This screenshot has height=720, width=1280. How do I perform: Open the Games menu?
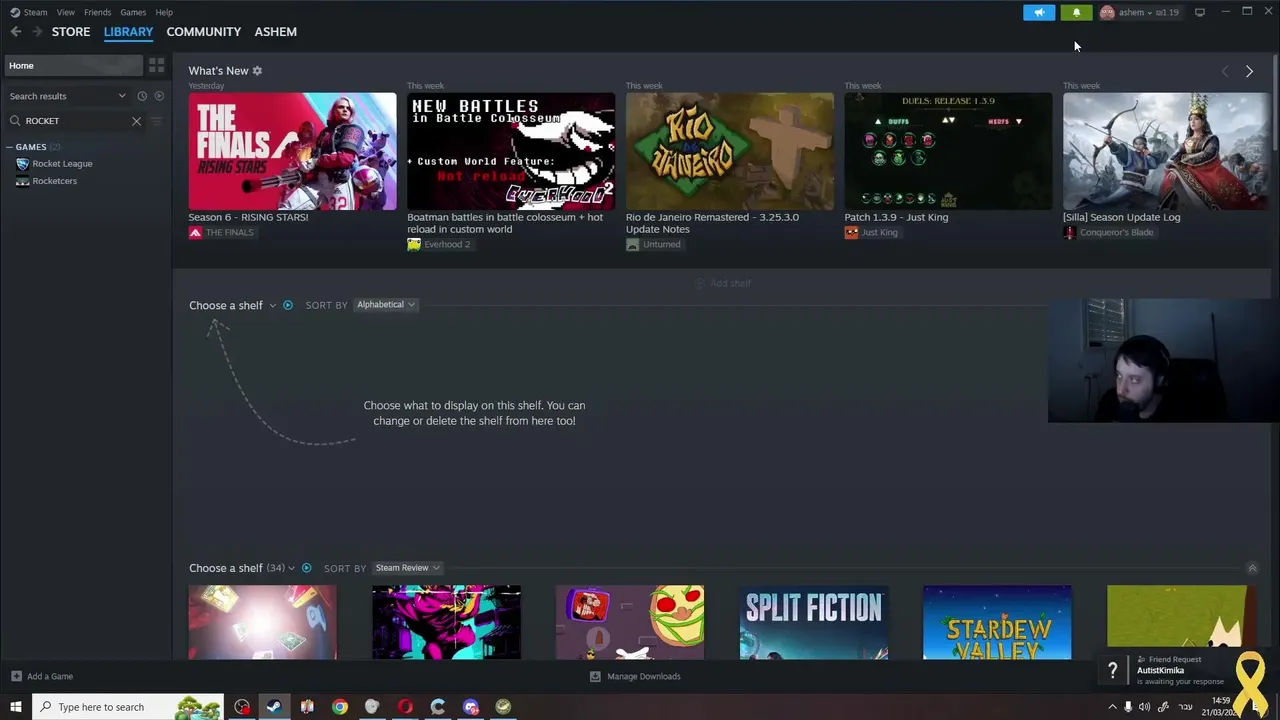[133, 12]
